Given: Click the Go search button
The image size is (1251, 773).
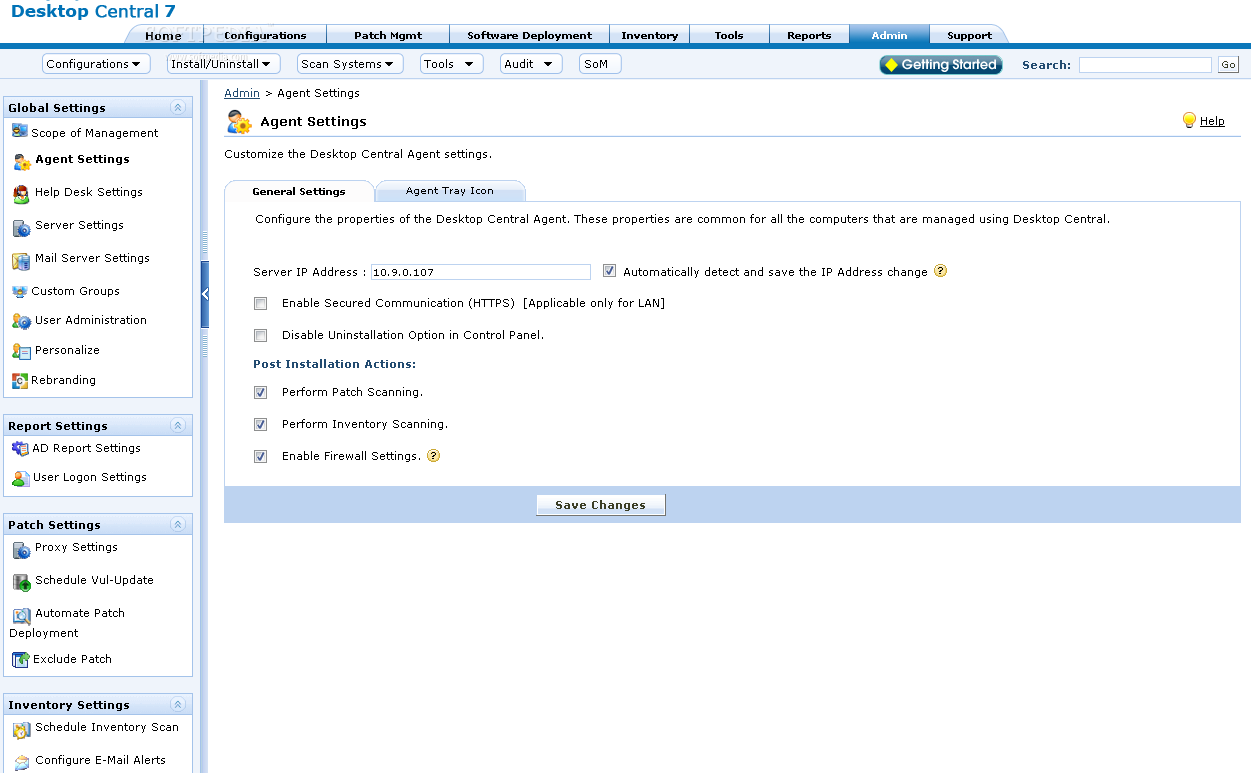Looking at the screenshot, I should [x=1228, y=64].
